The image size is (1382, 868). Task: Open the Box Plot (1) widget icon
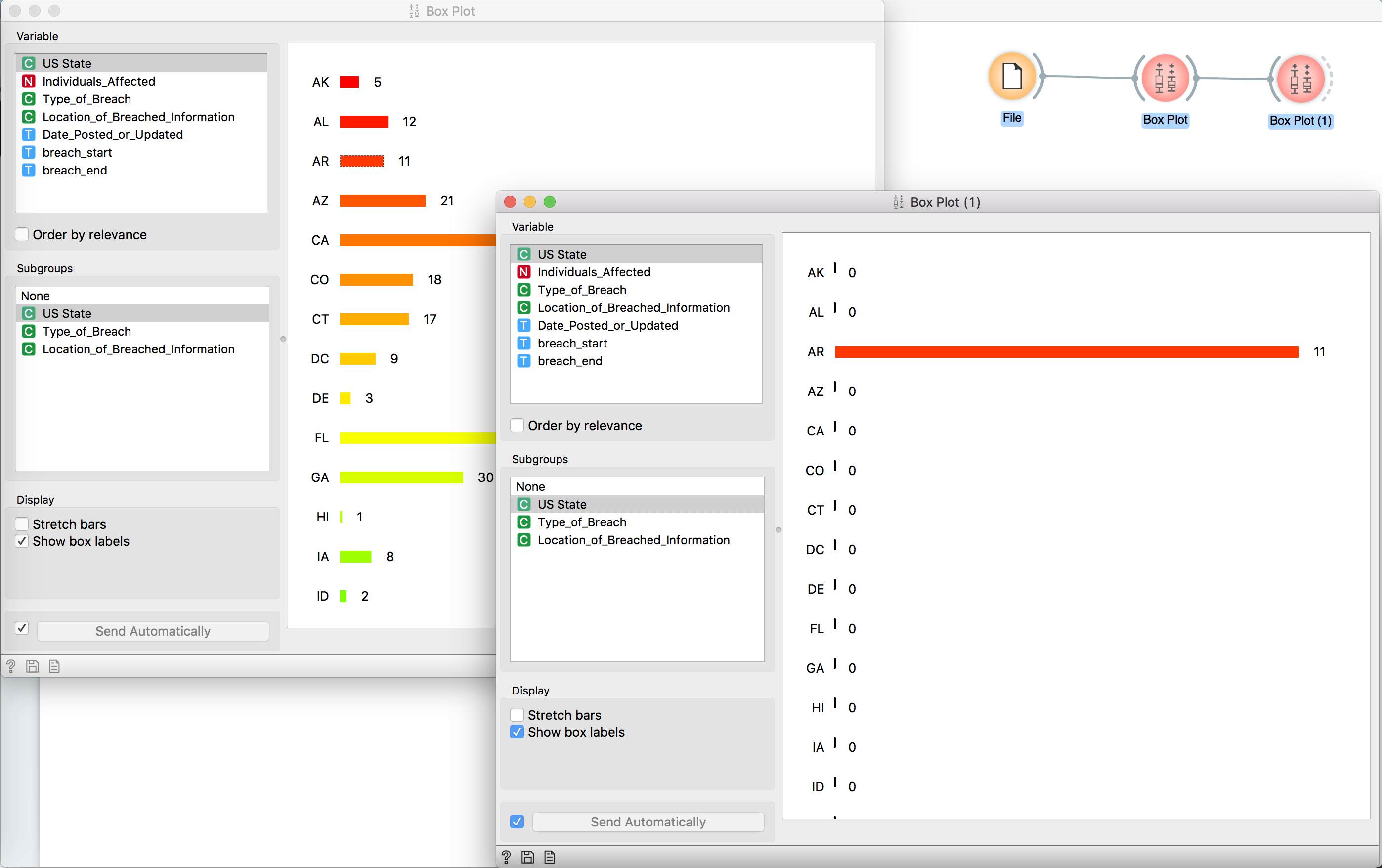coord(1300,79)
